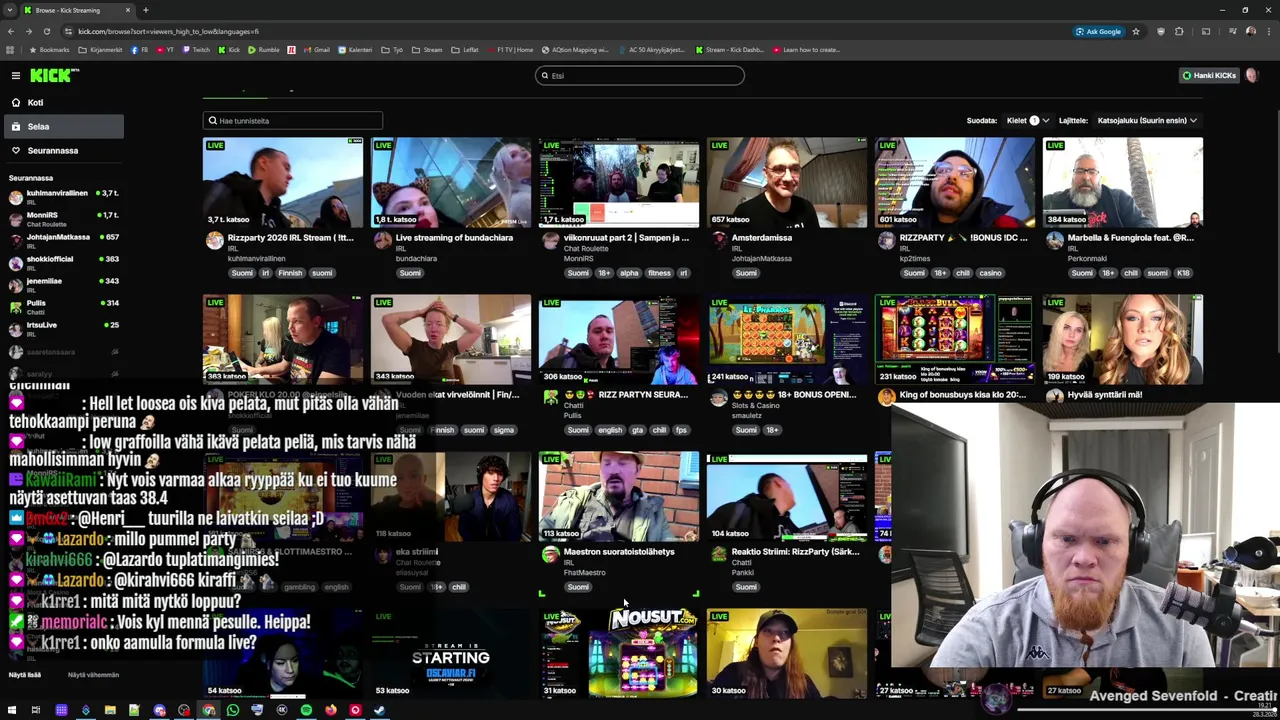Click the casino tag under RIZZPARTY stream
The height and width of the screenshot is (720, 1280).
pyautogui.click(x=989, y=273)
